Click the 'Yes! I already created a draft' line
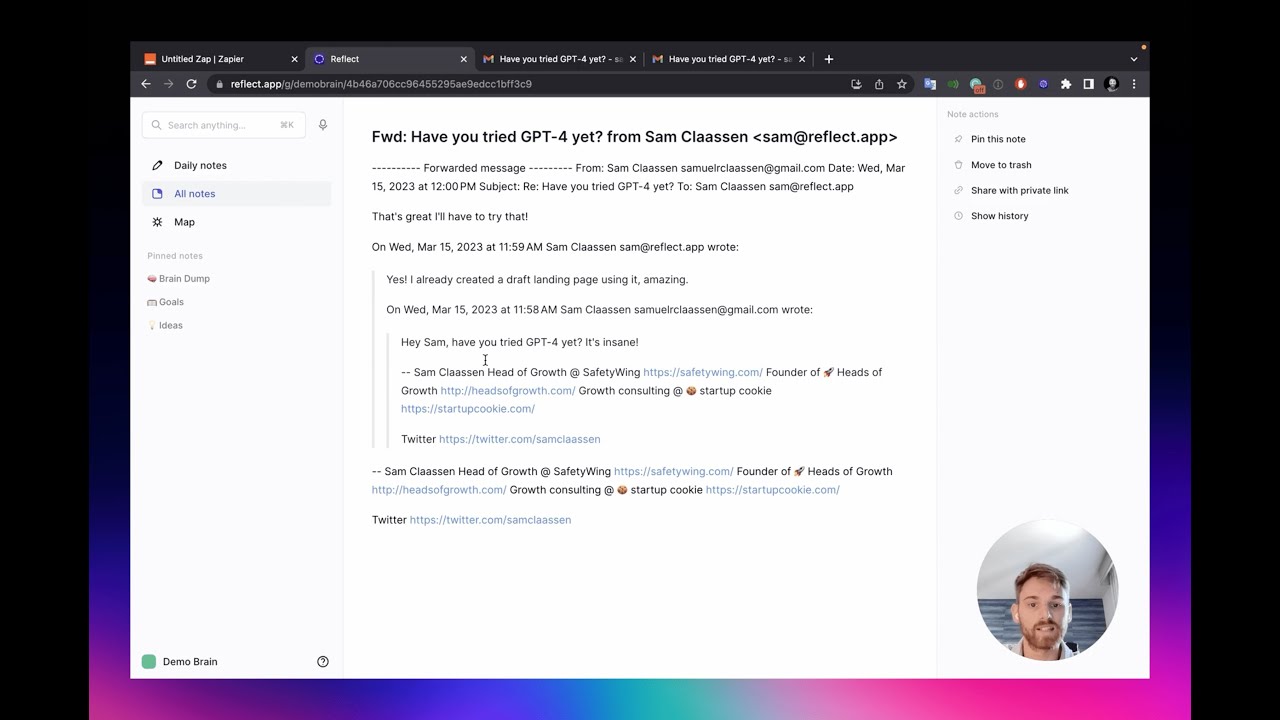This screenshot has height=720, width=1280. 537,280
